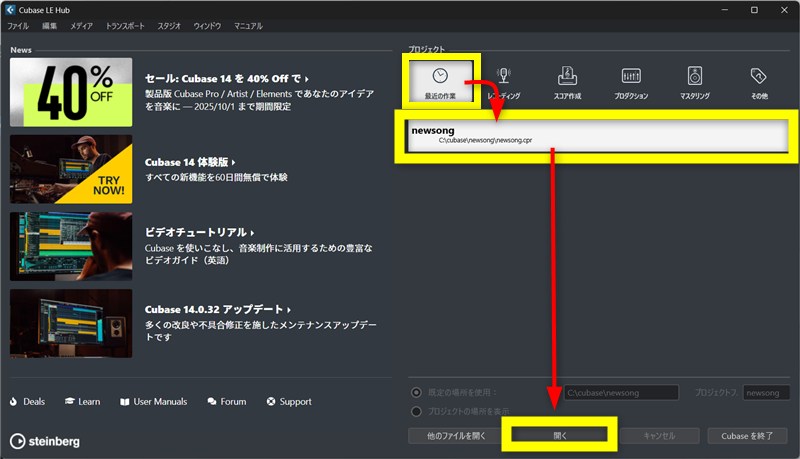Open the Forum link
The height and width of the screenshot is (459, 800).
(x=233, y=402)
